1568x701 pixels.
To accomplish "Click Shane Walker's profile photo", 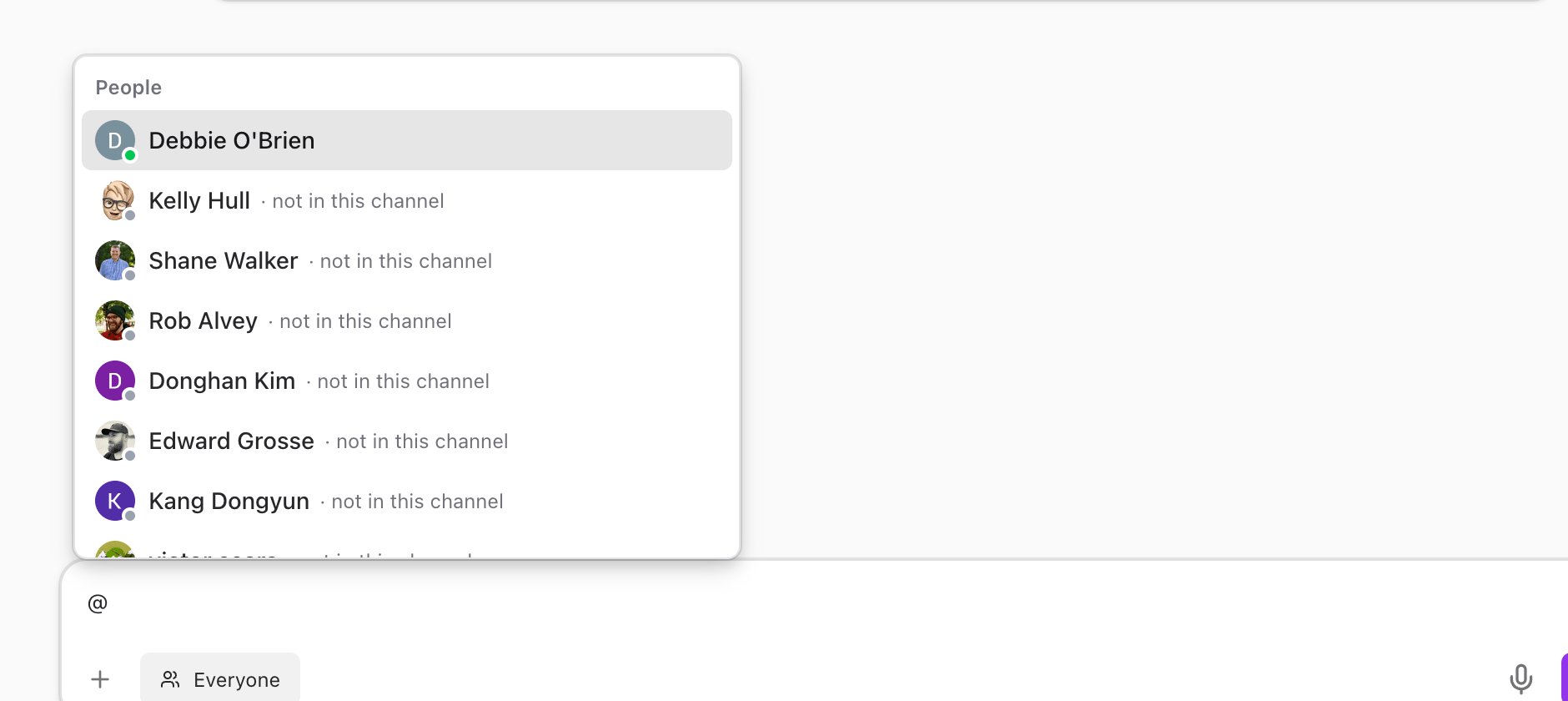I will pos(115,260).
